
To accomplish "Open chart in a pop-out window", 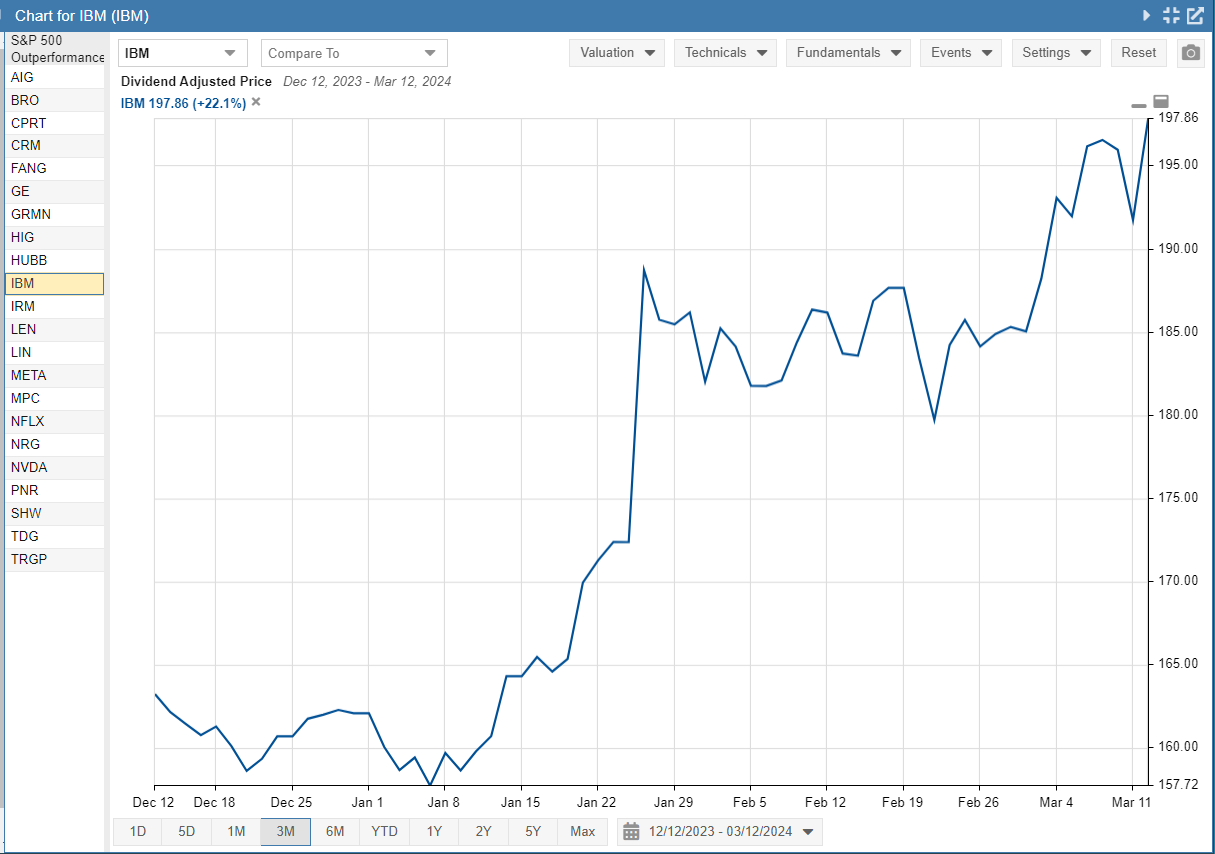I will 1195,15.
